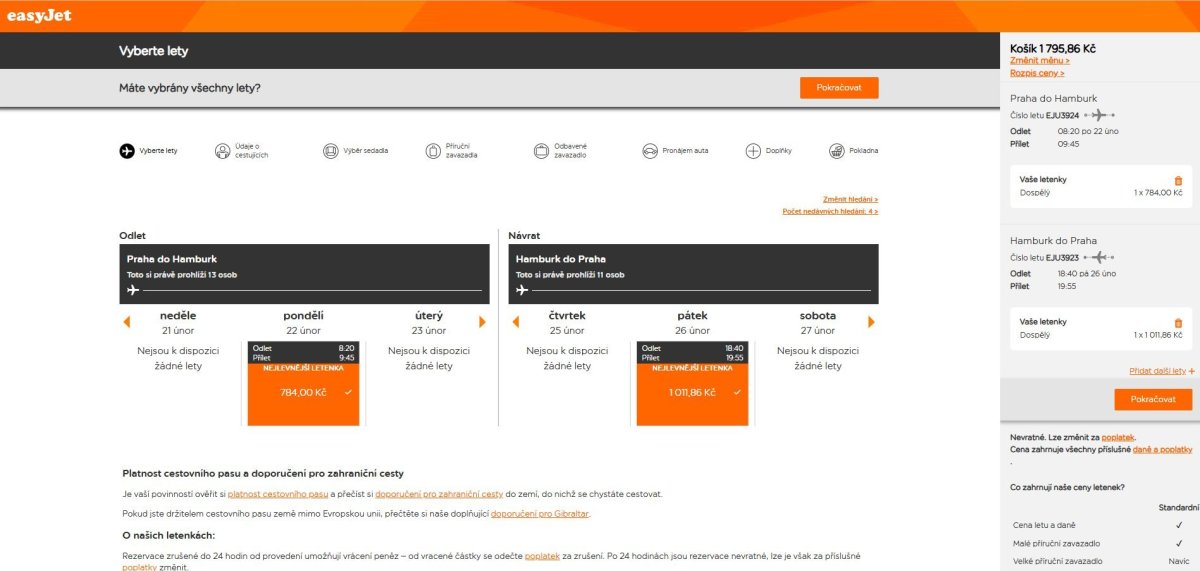Click the Odbavené zavazadlo step icon

click(x=542, y=151)
